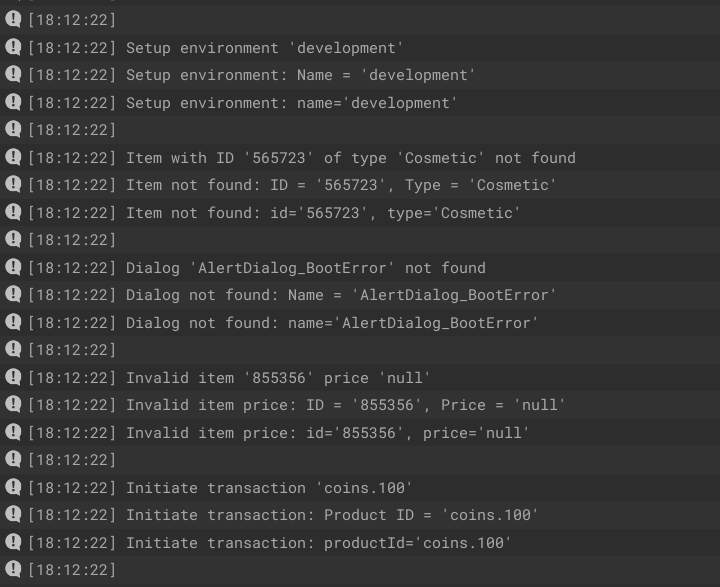The width and height of the screenshot is (720, 587).
Task: Select log "Item with ID '565723' of type 'Cosmetic'"
Action: pyautogui.click(x=360, y=158)
